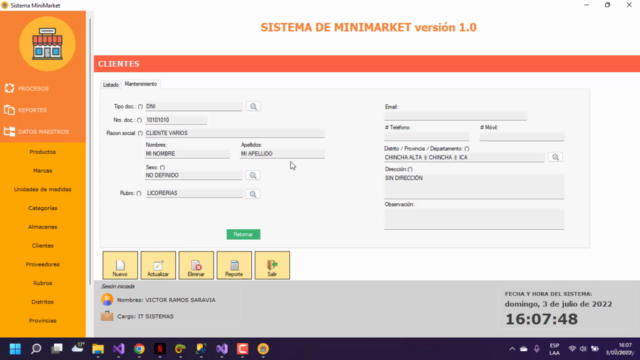Click the Nuevo button
The image size is (640, 360).
[x=120, y=266]
